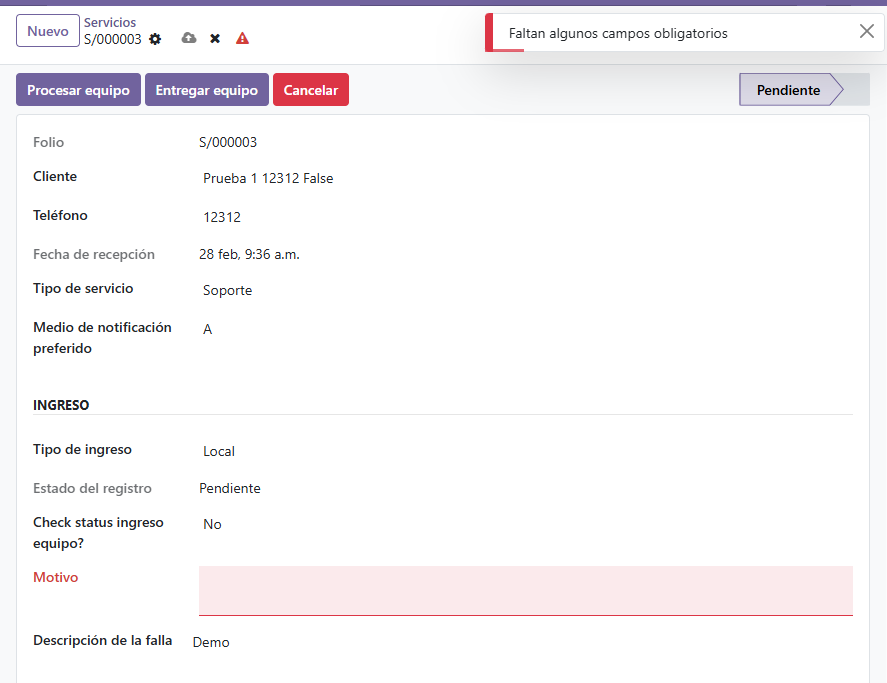Screen dimensions: 887x683
Task: Toggle Check status ingreso equipo option
Action: pyautogui.click(x=212, y=523)
